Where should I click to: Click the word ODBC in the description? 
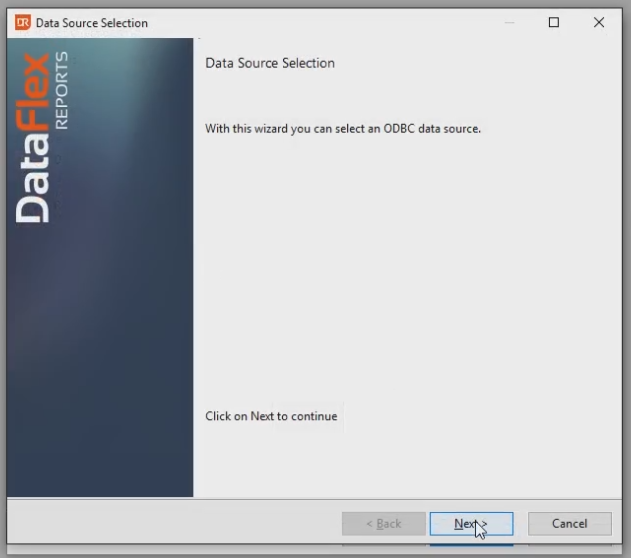pyautogui.click(x=397, y=129)
